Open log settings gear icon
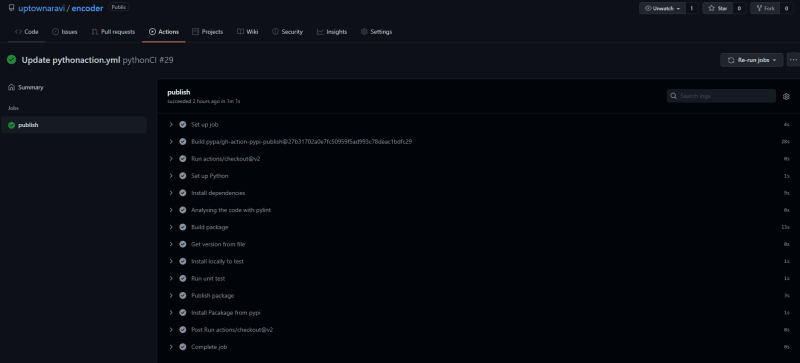The width and height of the screenshot is (800, 363). pos(786,96)
